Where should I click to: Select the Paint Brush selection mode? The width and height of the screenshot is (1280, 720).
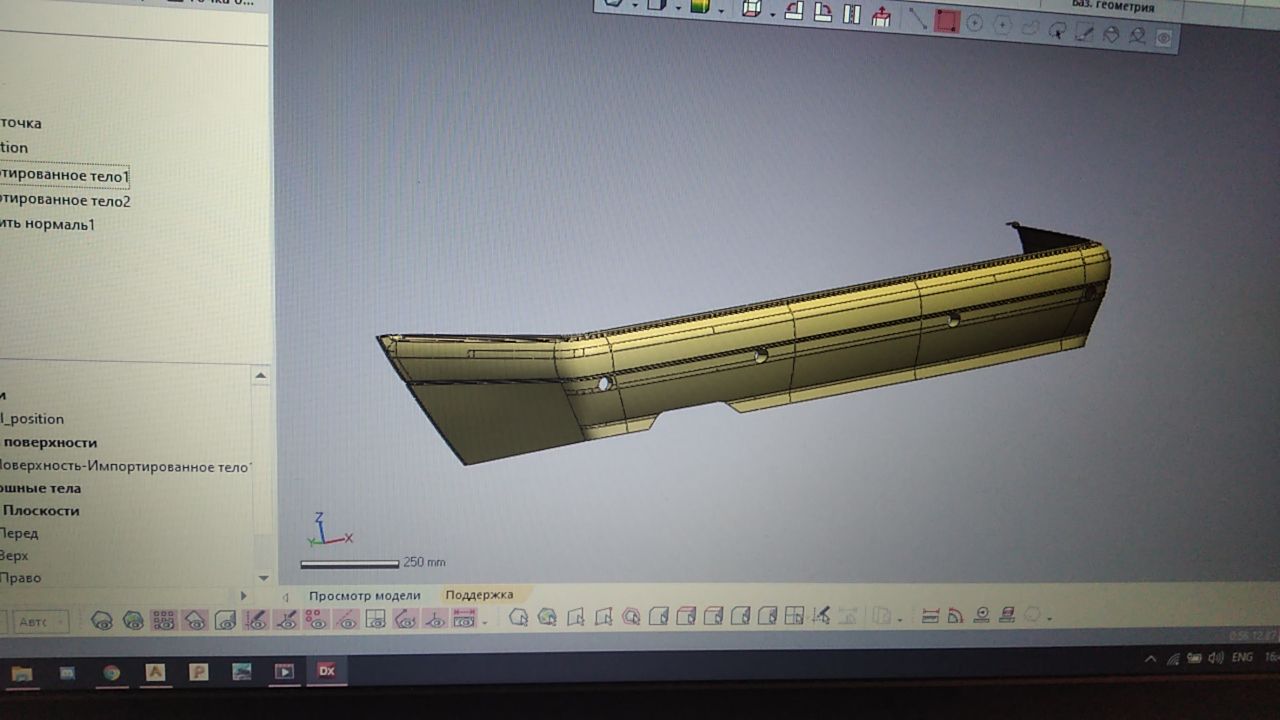[1084, 32]
